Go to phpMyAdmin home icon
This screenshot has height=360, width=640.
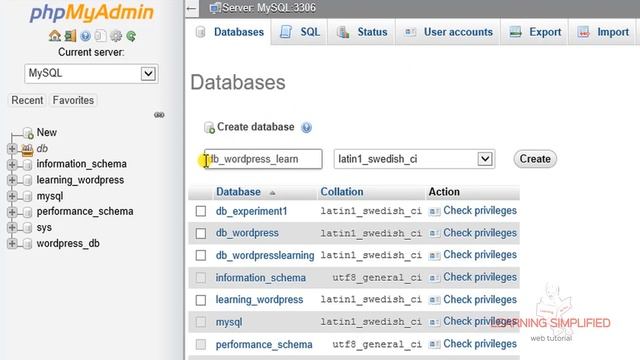[55, 36]
